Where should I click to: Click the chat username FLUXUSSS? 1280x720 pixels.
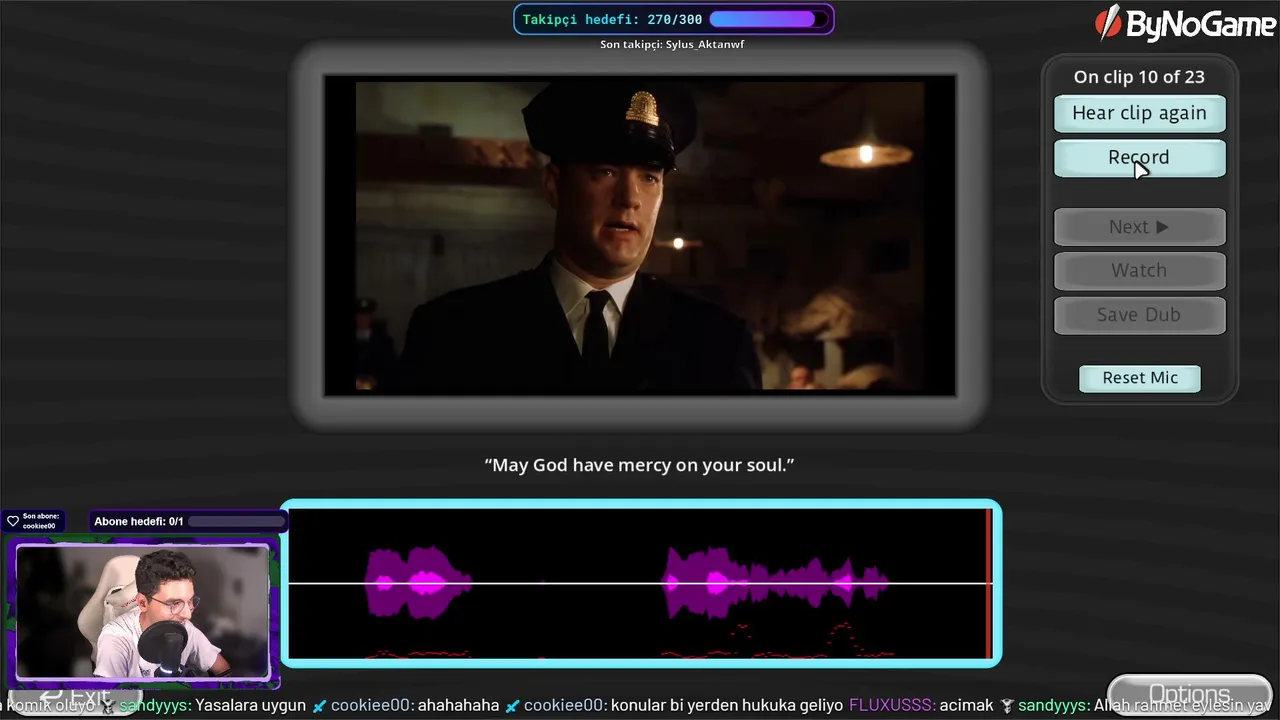891,705
